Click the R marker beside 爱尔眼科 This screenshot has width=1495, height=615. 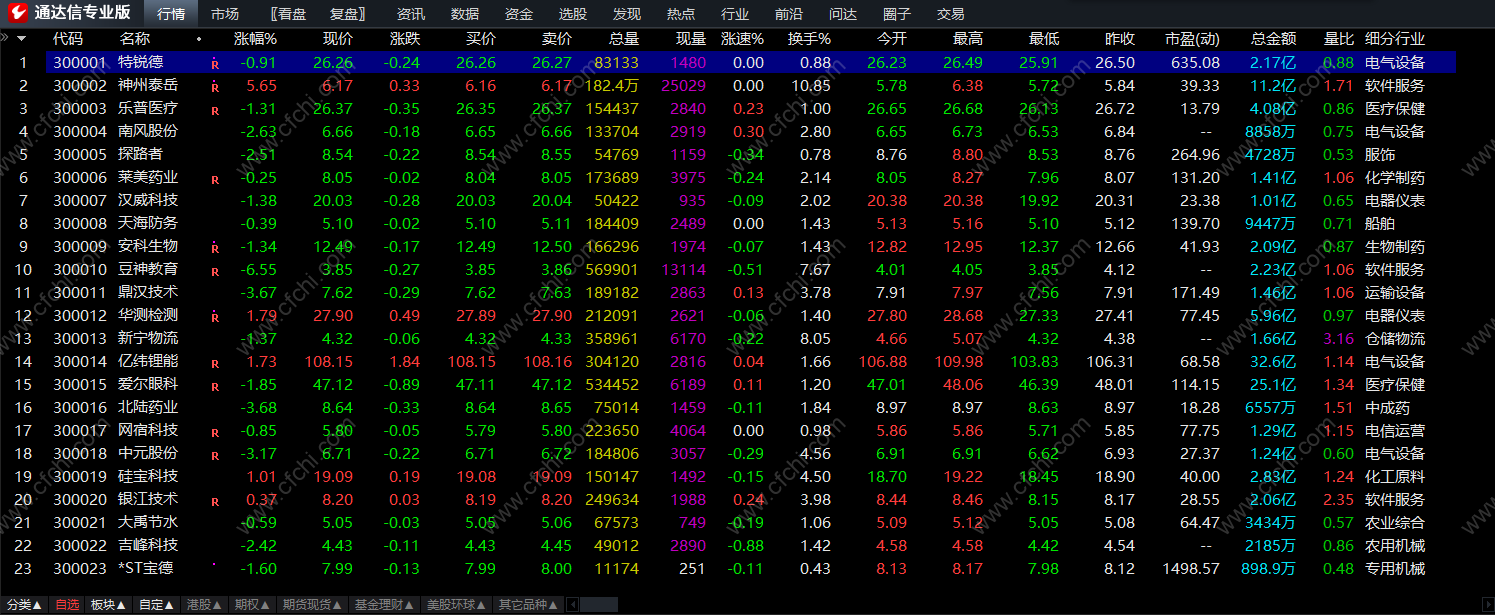pos(214,385)
